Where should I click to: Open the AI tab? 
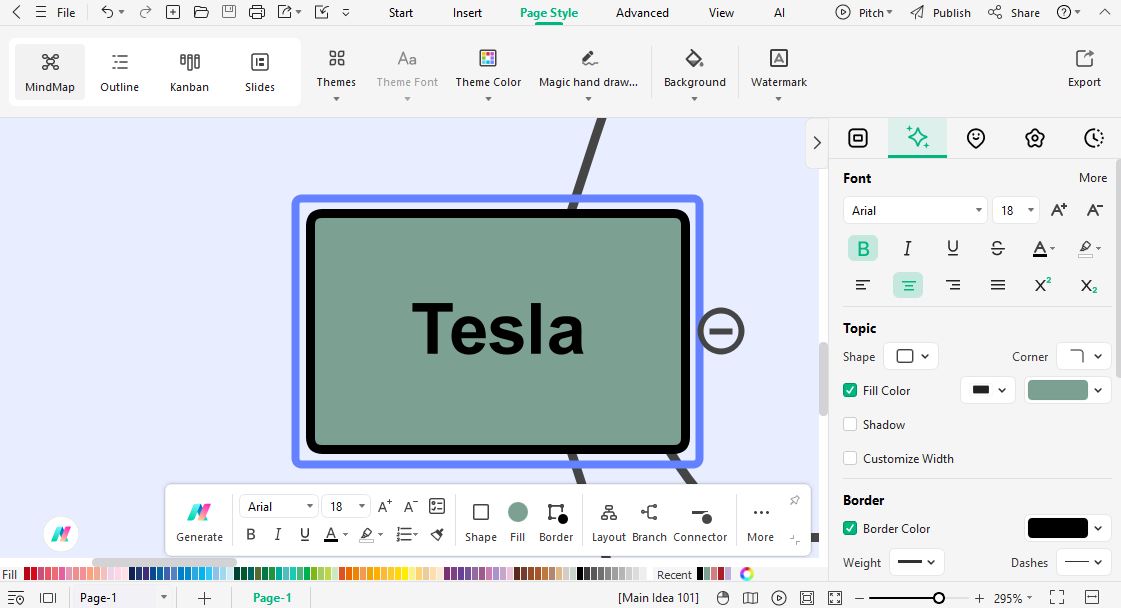(x=779, y=13)
